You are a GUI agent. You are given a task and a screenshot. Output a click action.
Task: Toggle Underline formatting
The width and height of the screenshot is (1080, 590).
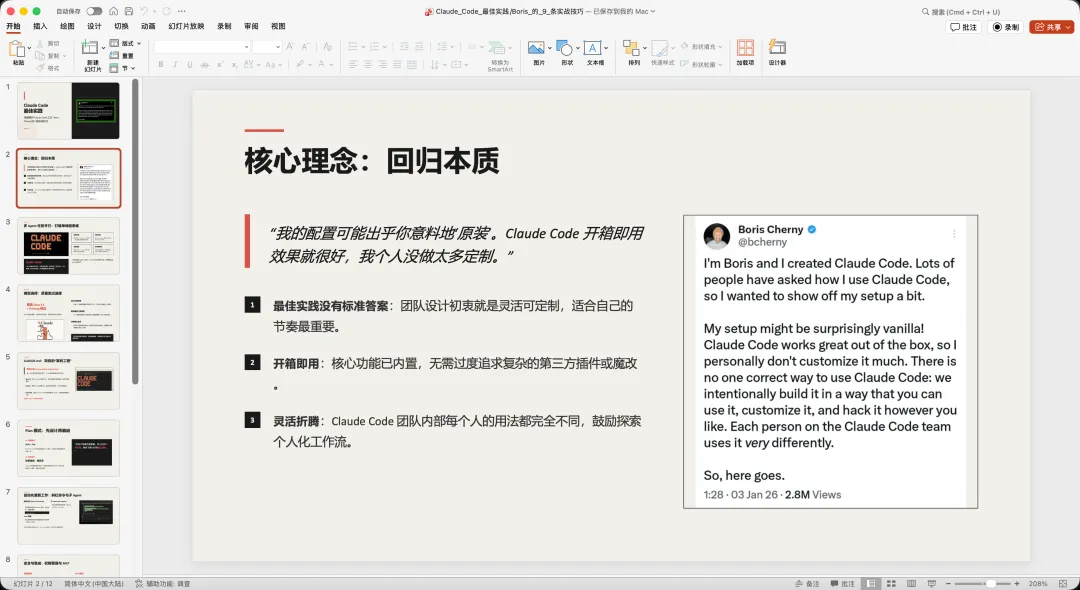click(x=189, y=65)
